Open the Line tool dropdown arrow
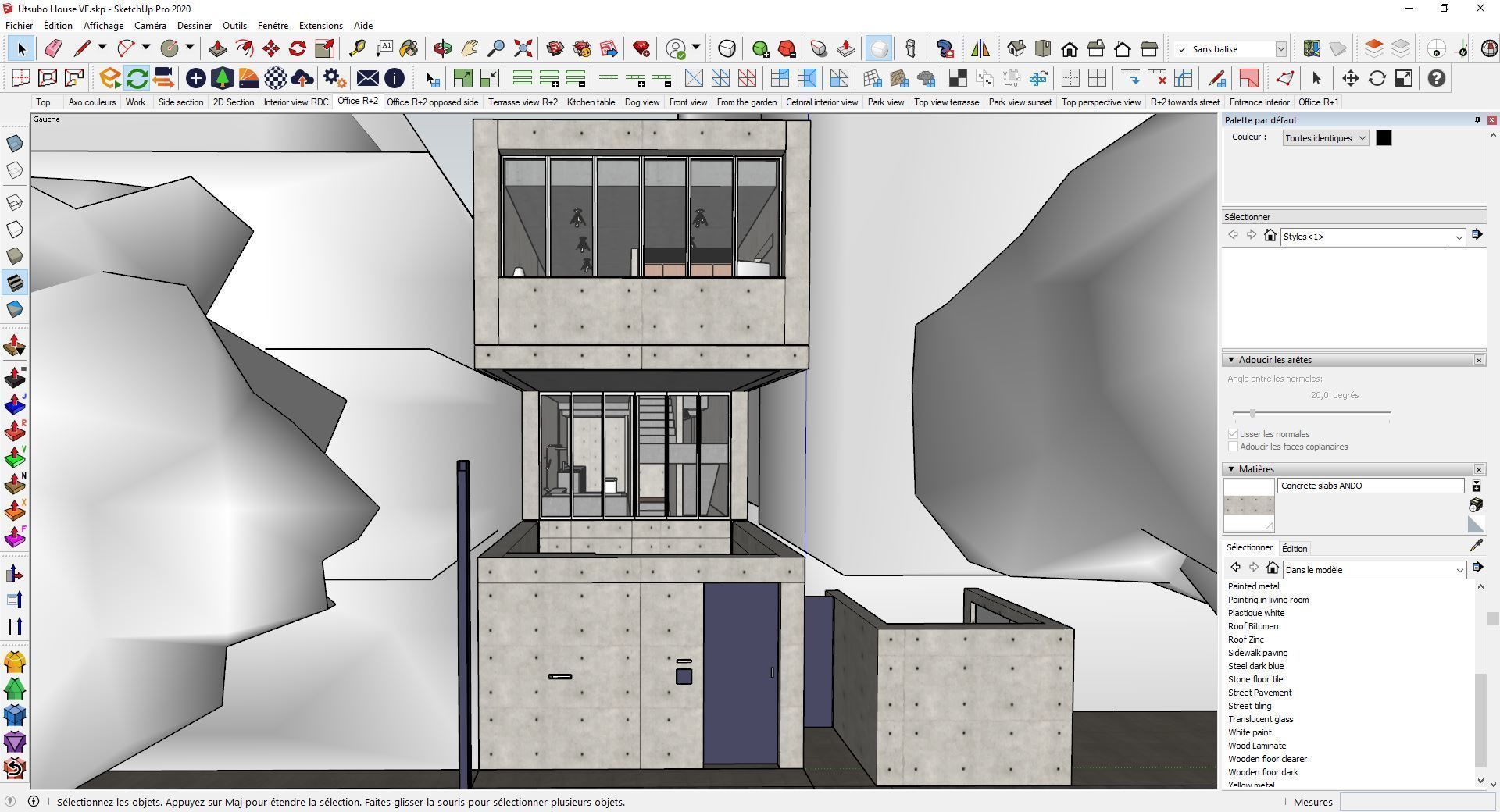Viewport: 1500px width, 812px height. tap(102, 48)
